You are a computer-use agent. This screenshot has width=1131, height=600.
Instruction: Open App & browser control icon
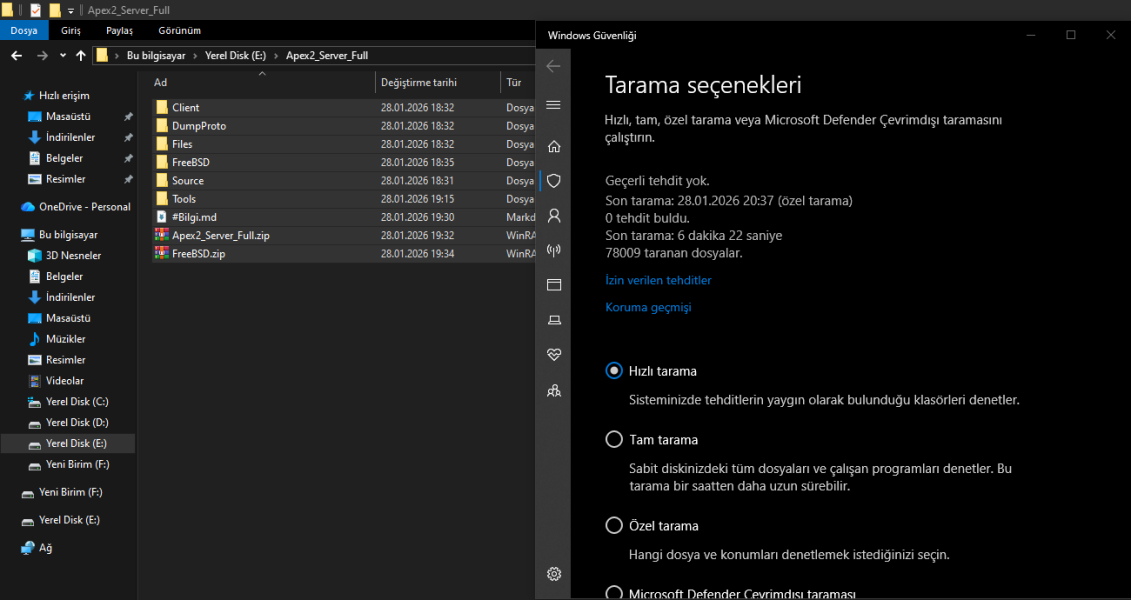click(553, 285)
